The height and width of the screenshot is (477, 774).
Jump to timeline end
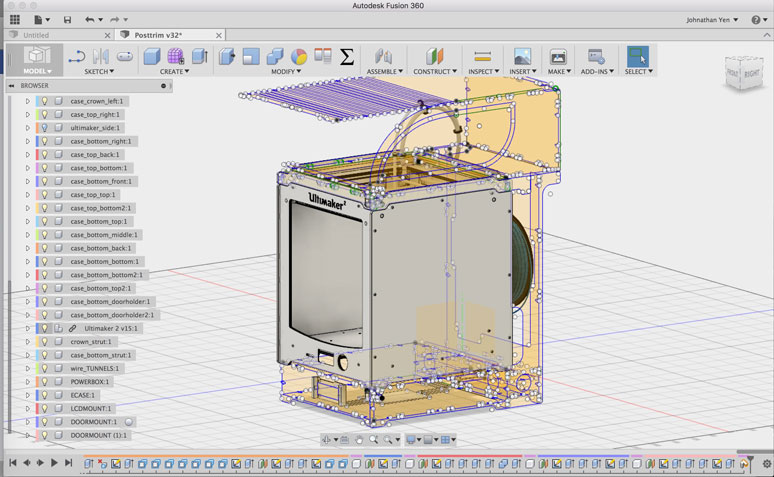tap(68, 463)
